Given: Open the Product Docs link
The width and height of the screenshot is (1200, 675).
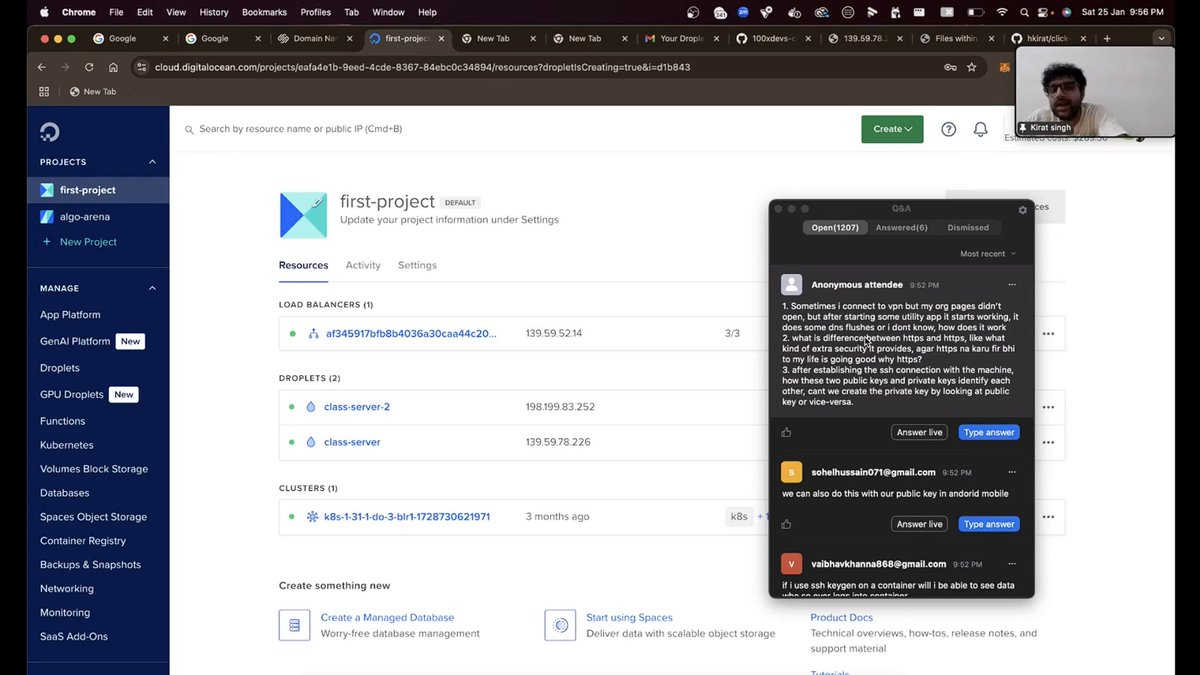Looking at the screenshot, I should [x=841, y=618].
